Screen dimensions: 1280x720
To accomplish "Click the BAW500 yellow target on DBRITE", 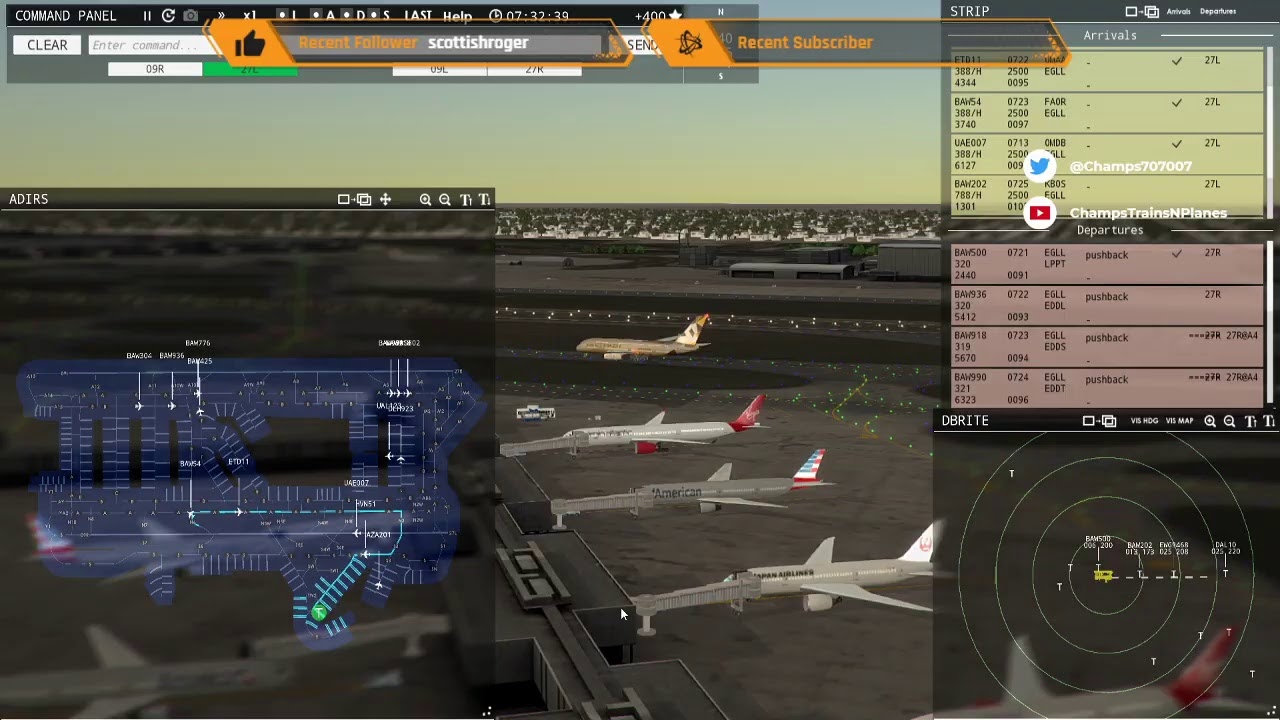I will [1104, 575].
